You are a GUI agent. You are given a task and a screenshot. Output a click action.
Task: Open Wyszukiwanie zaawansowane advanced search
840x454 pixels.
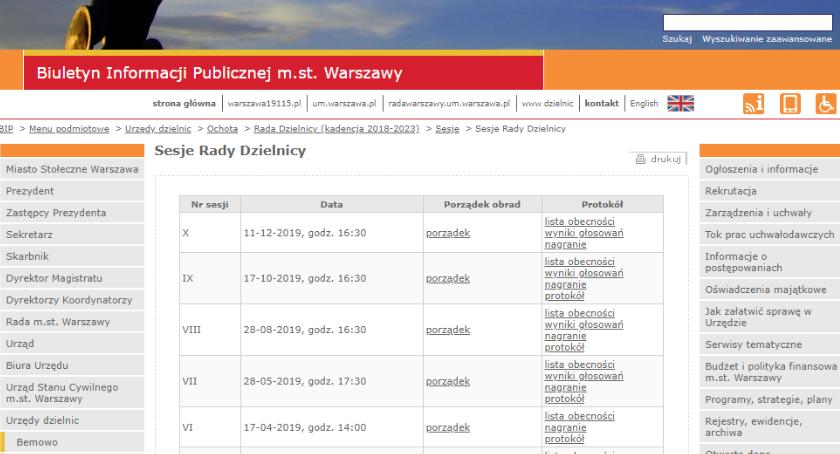point(767,39)
